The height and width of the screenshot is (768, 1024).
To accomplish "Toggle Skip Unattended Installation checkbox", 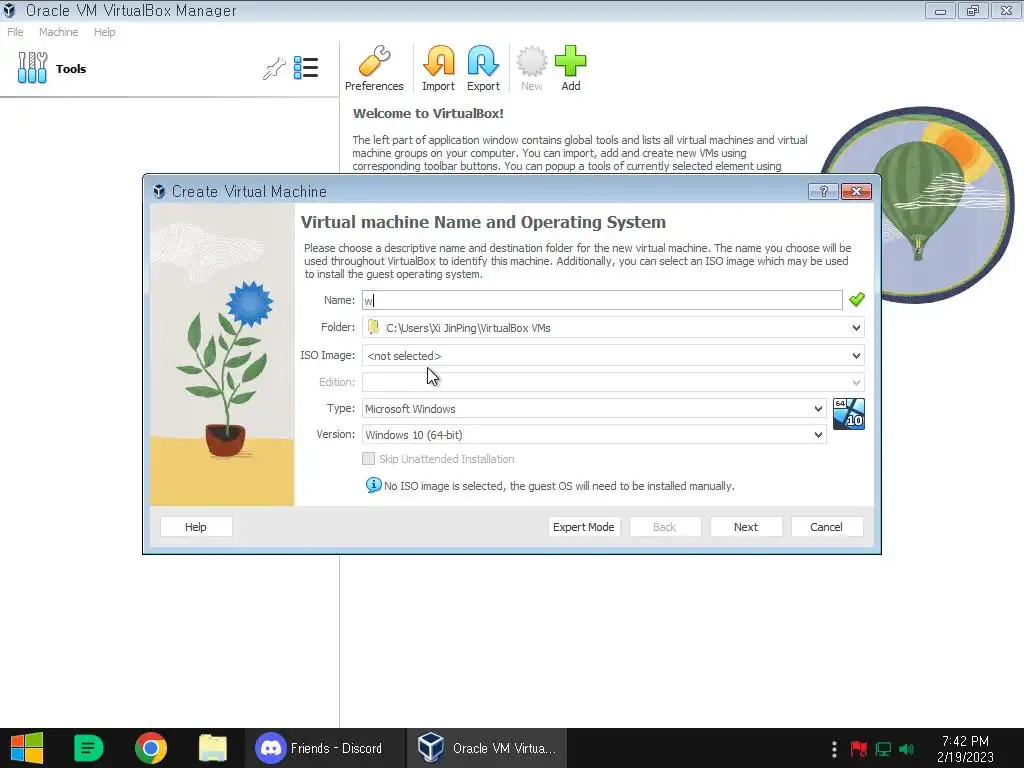I will pos(368,458).
